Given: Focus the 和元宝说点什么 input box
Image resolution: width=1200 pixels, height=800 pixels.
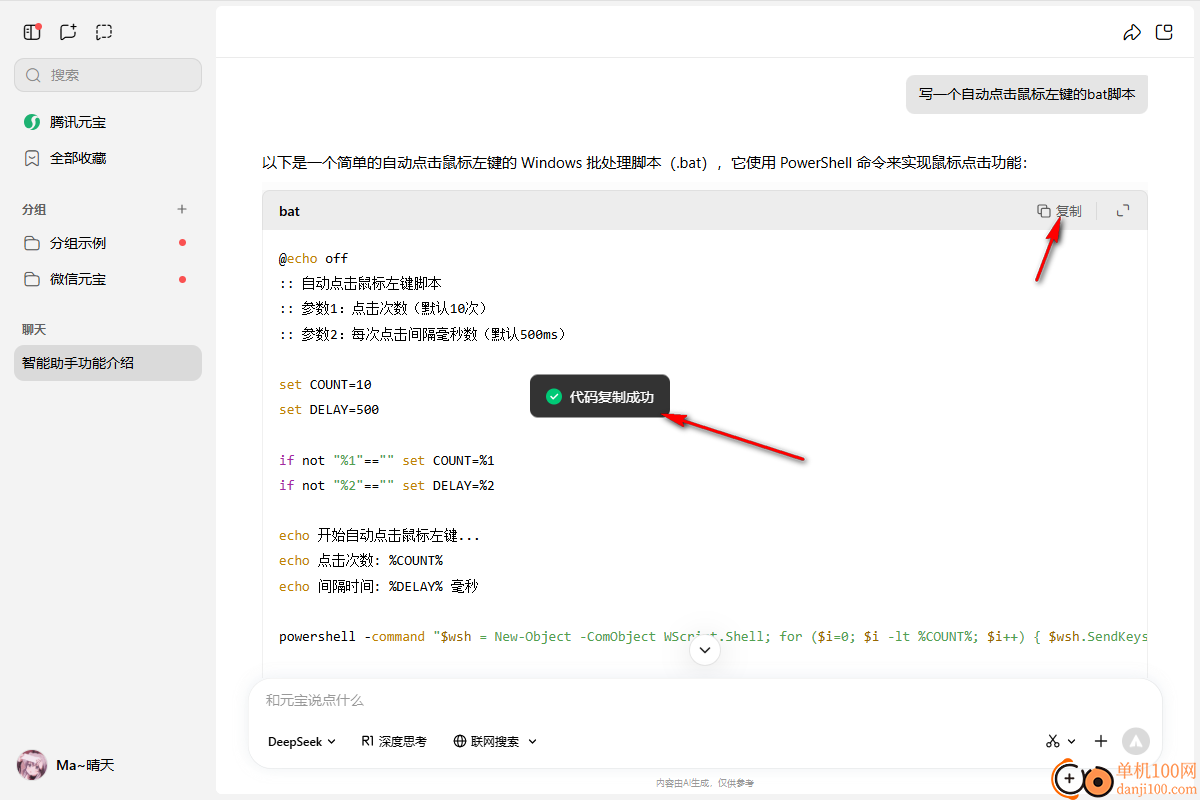Looking at the screenshot, I should tap(705, 700).
